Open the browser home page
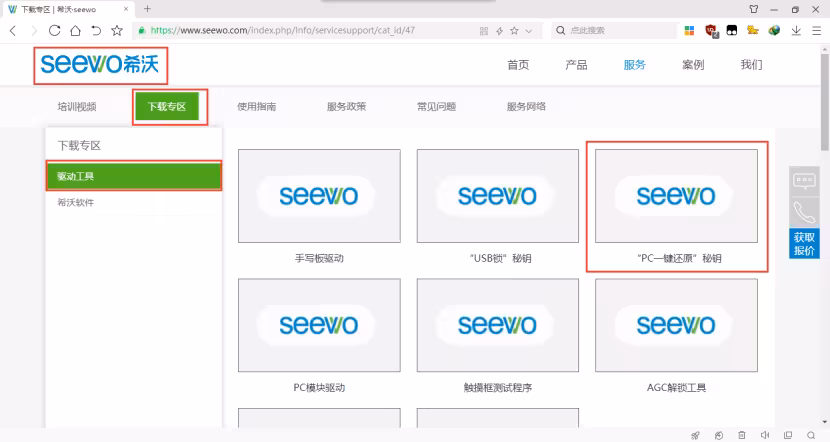Viewport: 830px width, 442px height. click(75, 31)
